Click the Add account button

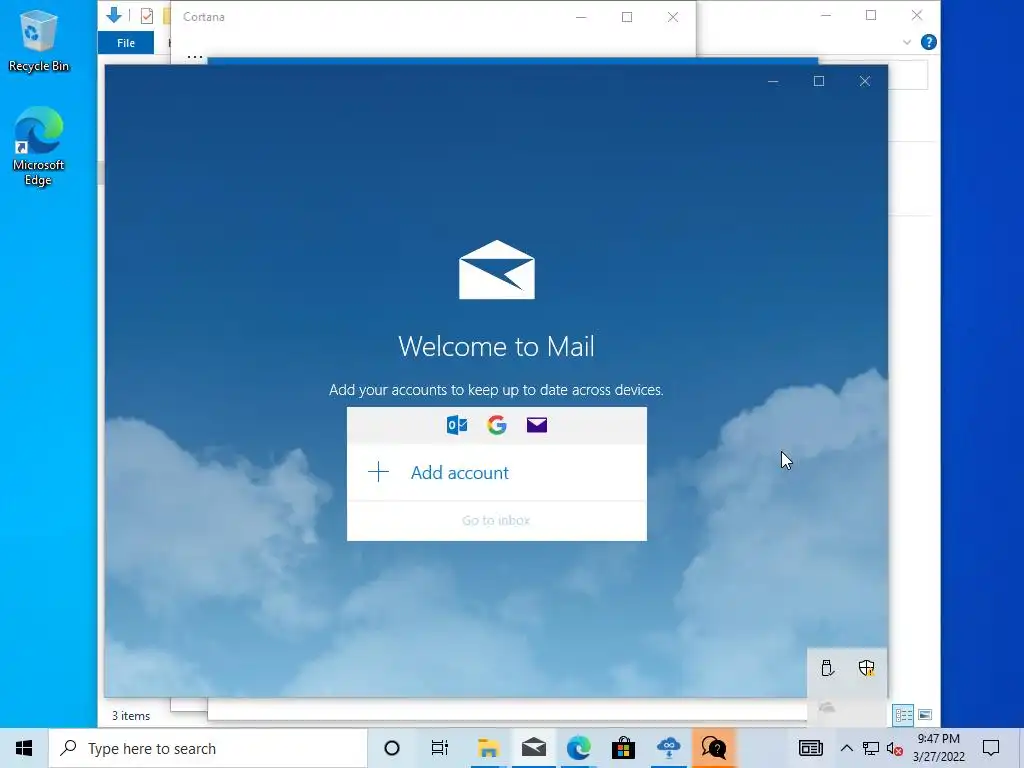(496, 472)
